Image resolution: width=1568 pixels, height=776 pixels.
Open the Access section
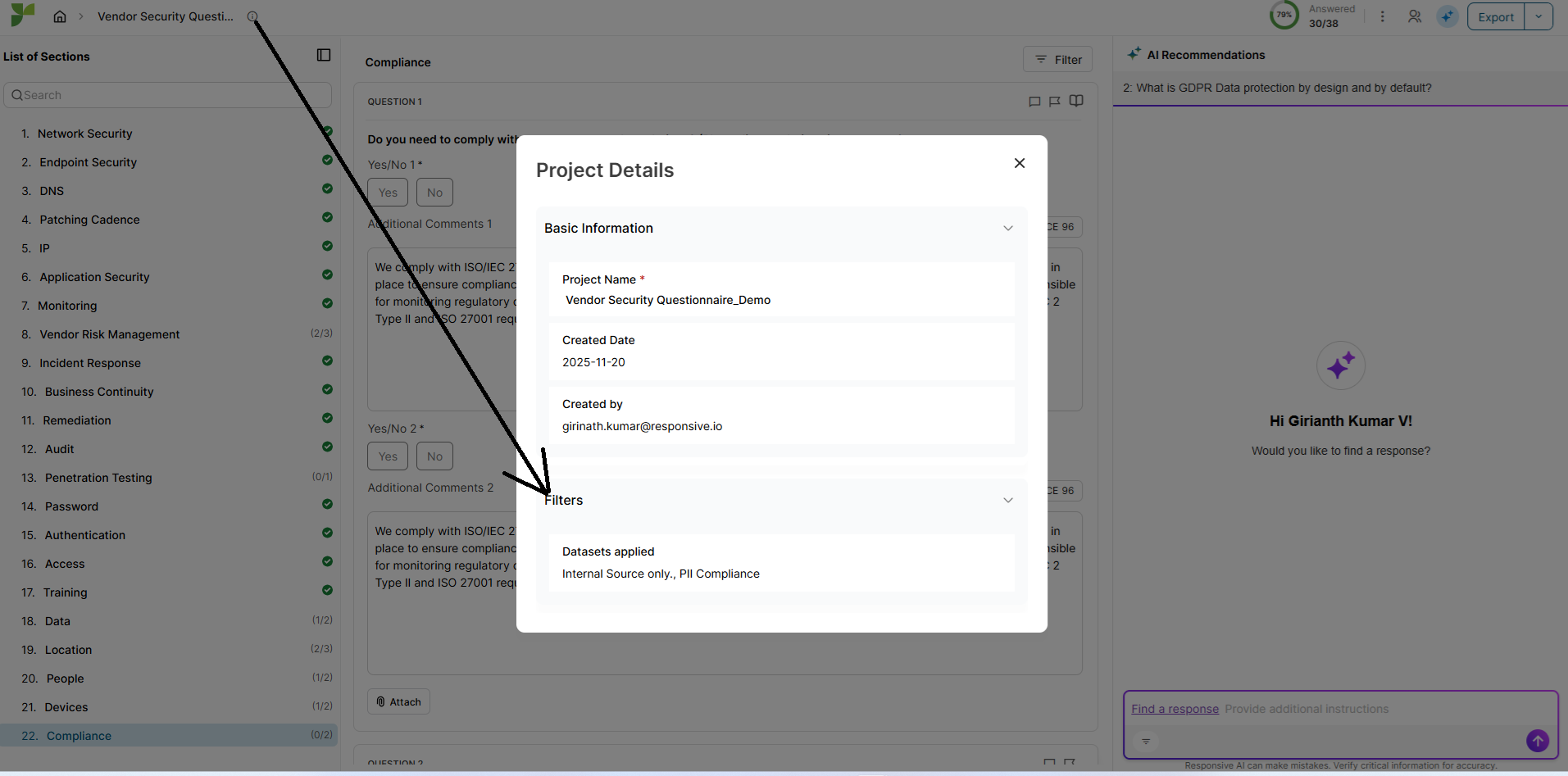click(x=170, y=564)
